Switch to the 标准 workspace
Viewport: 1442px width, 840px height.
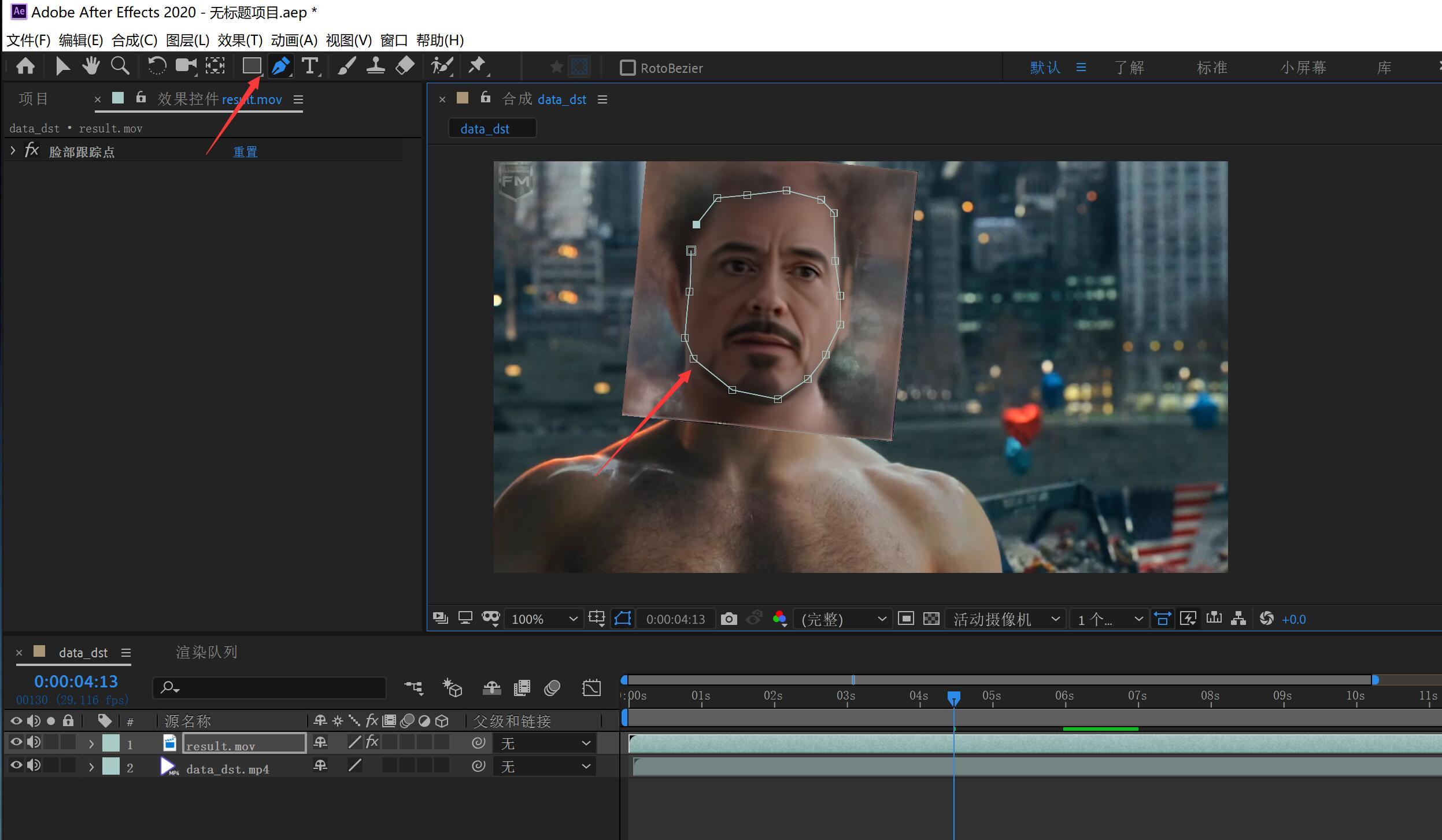(1211, 68)
